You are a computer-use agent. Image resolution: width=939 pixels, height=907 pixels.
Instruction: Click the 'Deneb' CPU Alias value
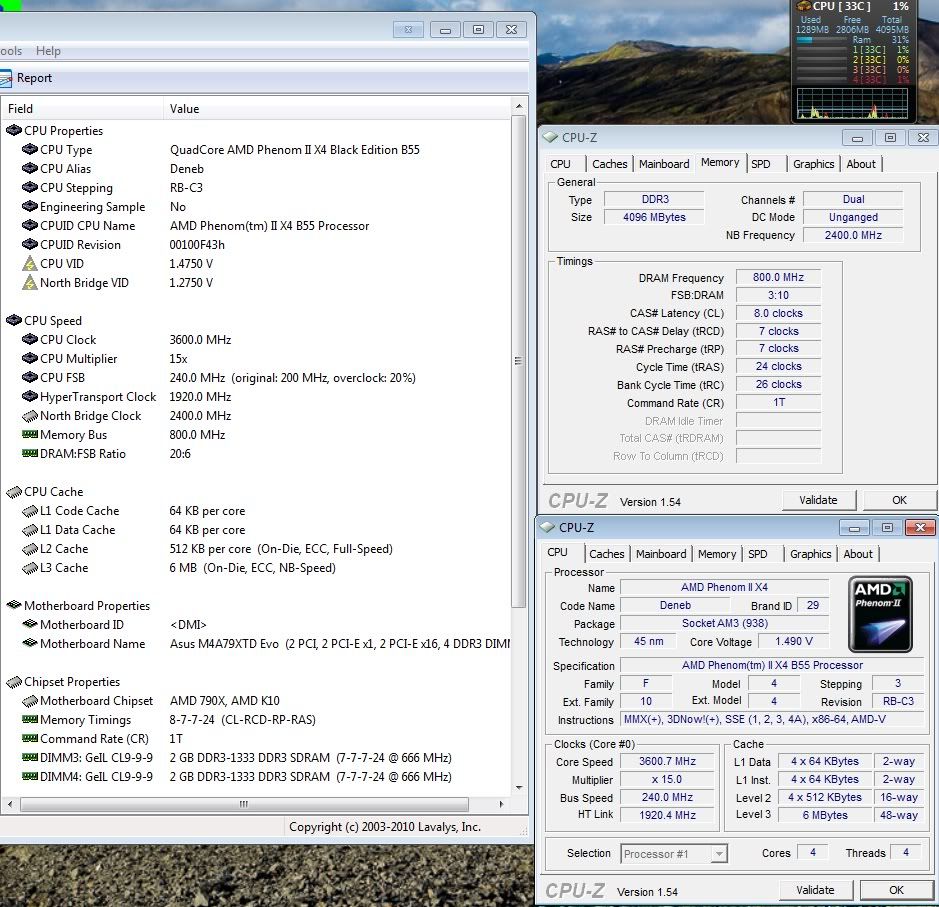click(187, 169)
